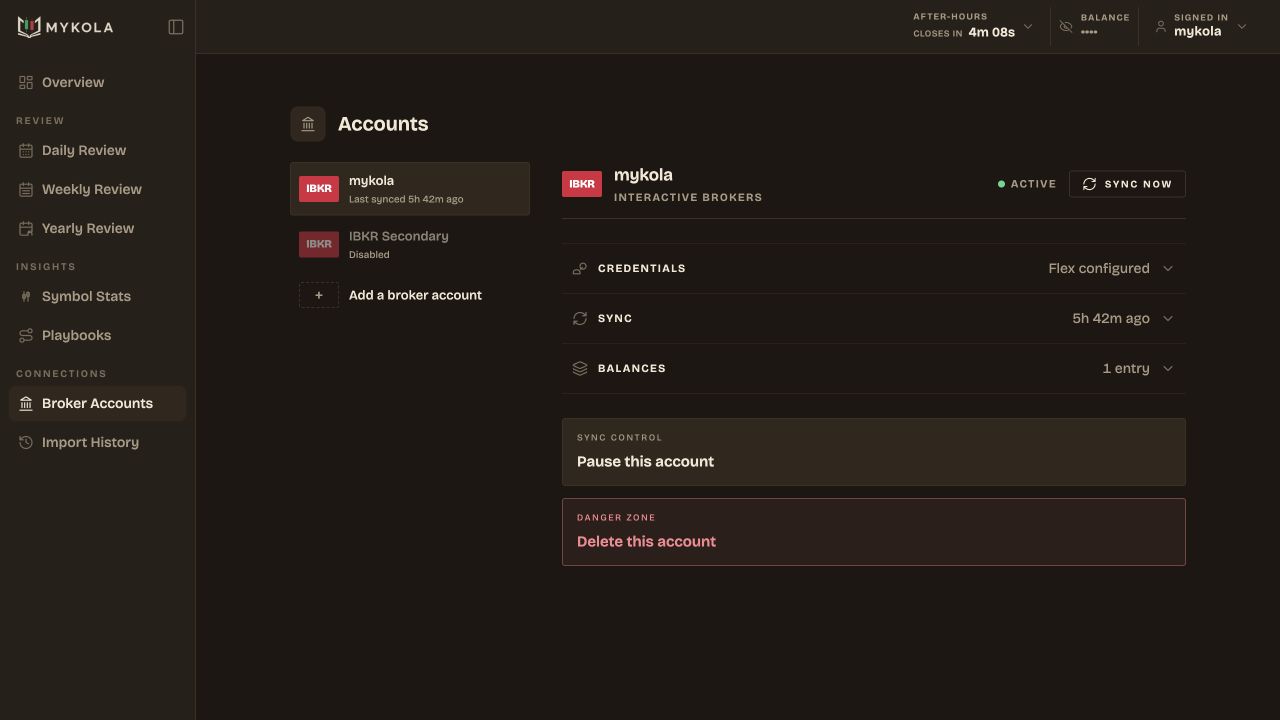The width and height of the screenshot is (1280, 720).
Task: Click Add a broker account
Action: (x=410, y=295)
